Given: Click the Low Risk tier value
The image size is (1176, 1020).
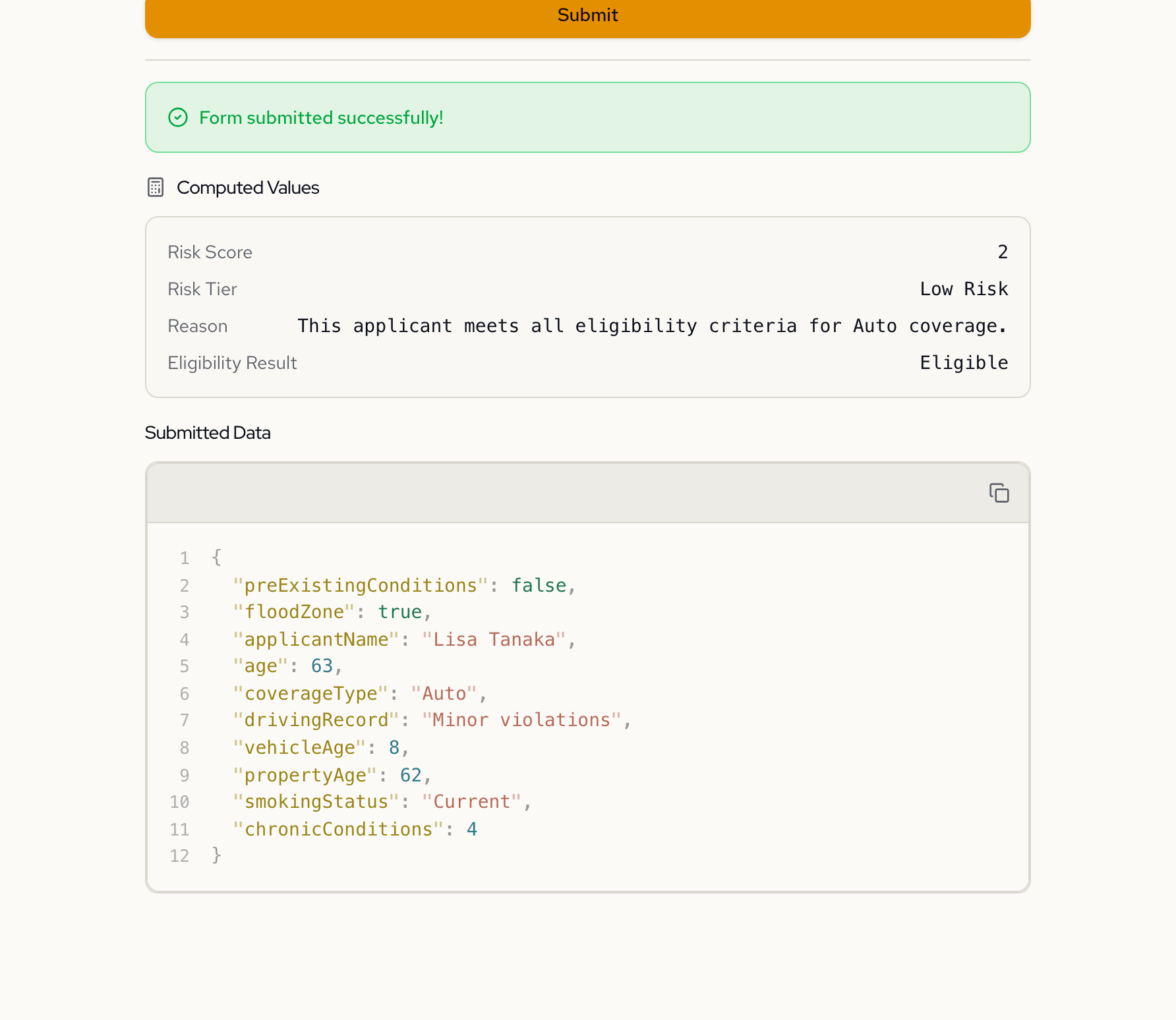Looking at the screenshot, I should [963, 289].
